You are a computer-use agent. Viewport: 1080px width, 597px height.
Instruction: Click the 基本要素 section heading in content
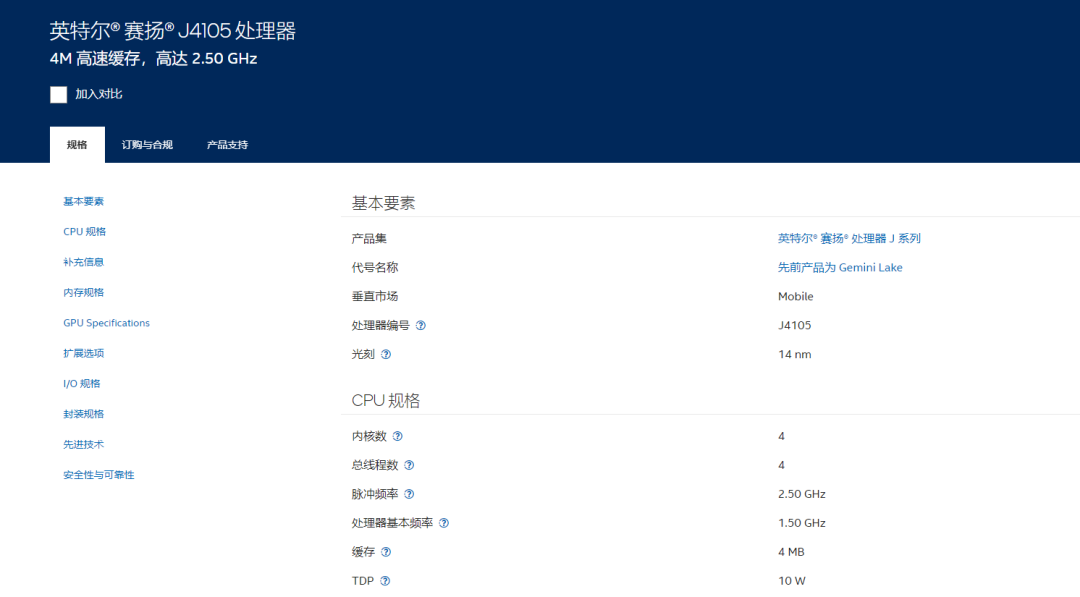[384, 203]
